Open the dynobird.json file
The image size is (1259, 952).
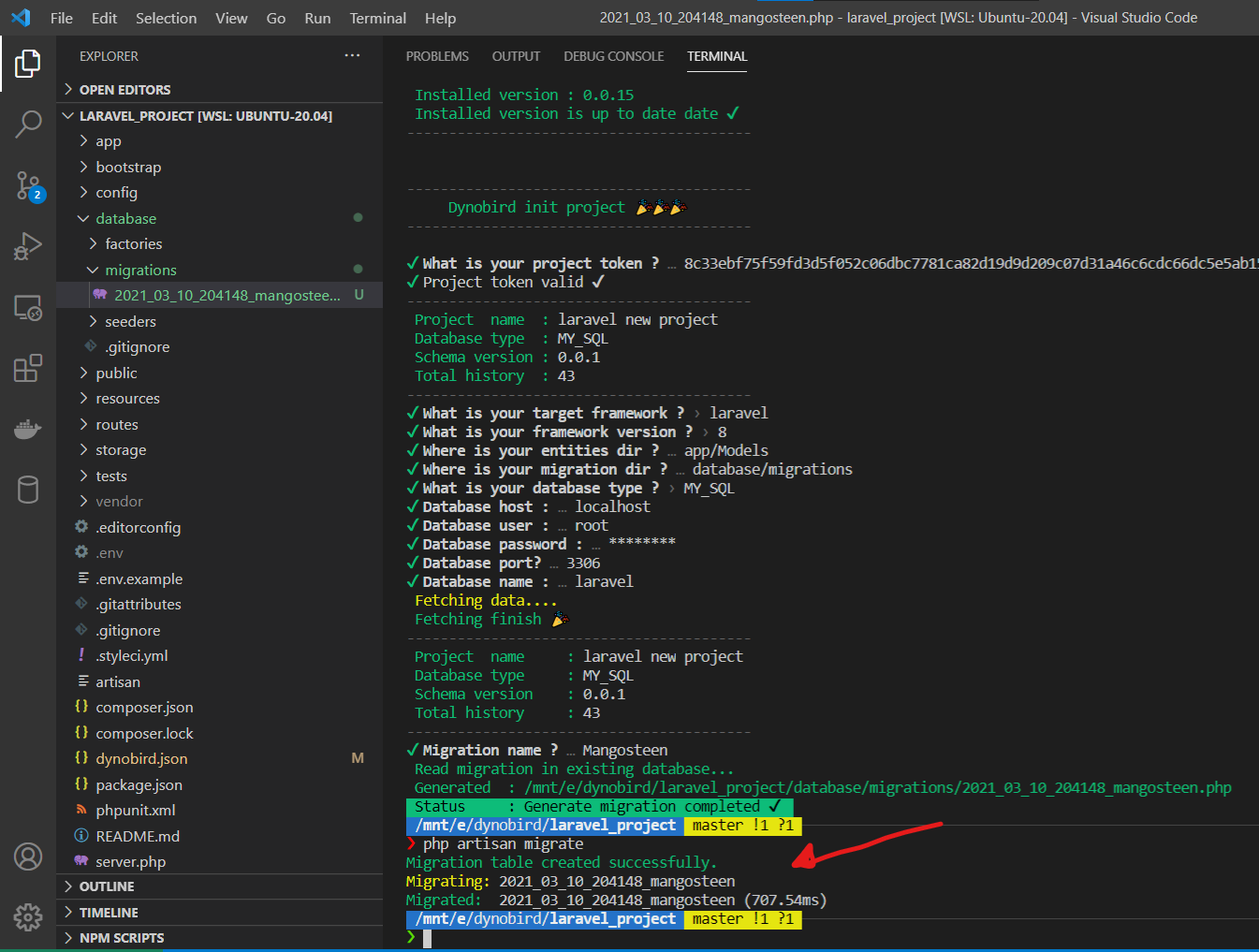pos(219,759)
